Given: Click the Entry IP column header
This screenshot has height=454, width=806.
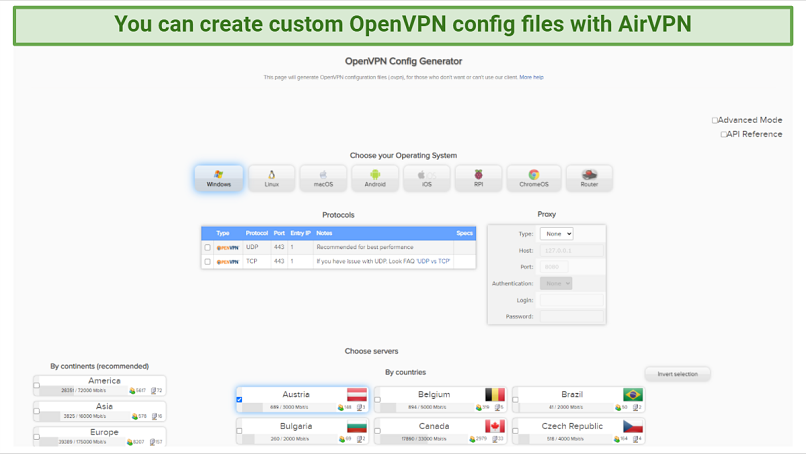Looking at the screenshot, I should click(301, 233).
